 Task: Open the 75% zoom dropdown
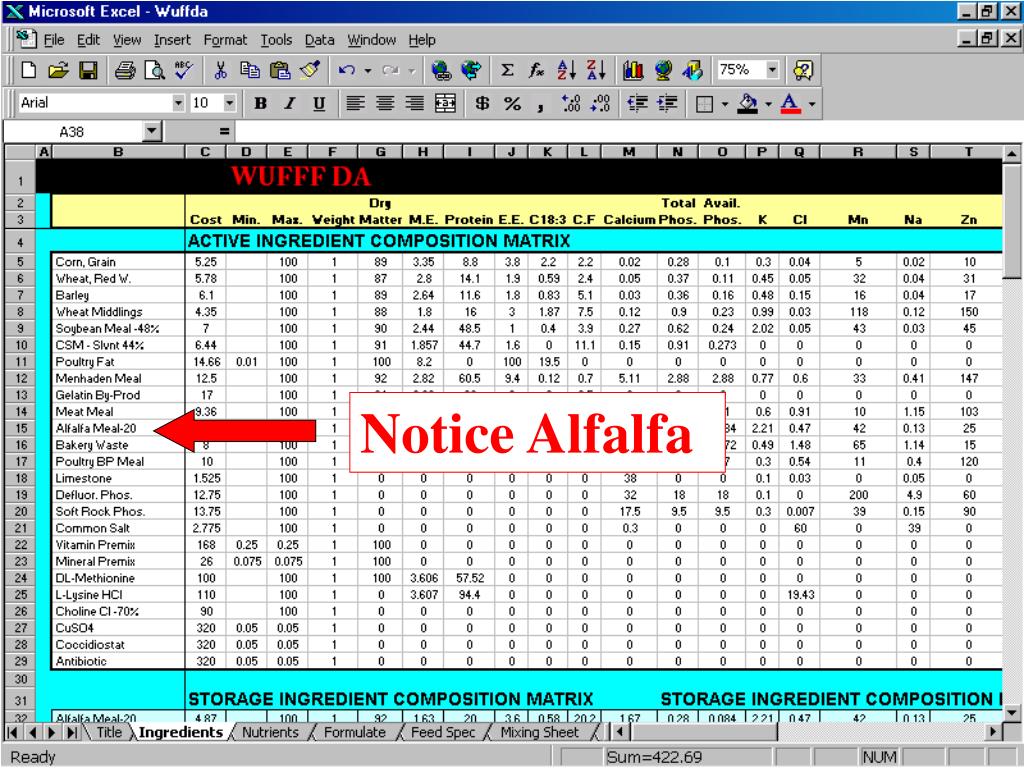pyautogui.click(x=773, y=70)
